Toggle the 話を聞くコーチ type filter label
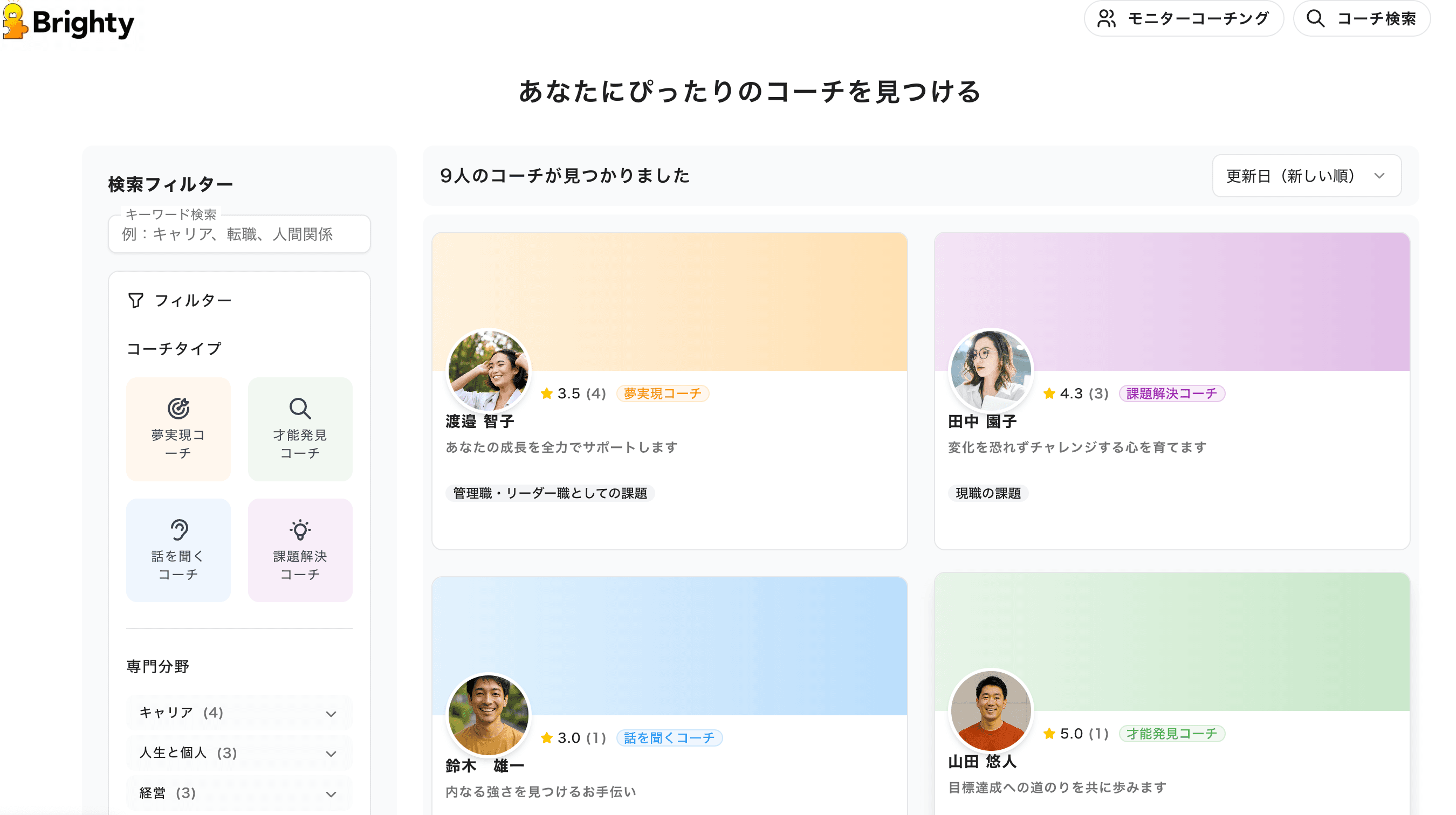The width and height of the screenshot is (1456, 815). tap(178, 565)
